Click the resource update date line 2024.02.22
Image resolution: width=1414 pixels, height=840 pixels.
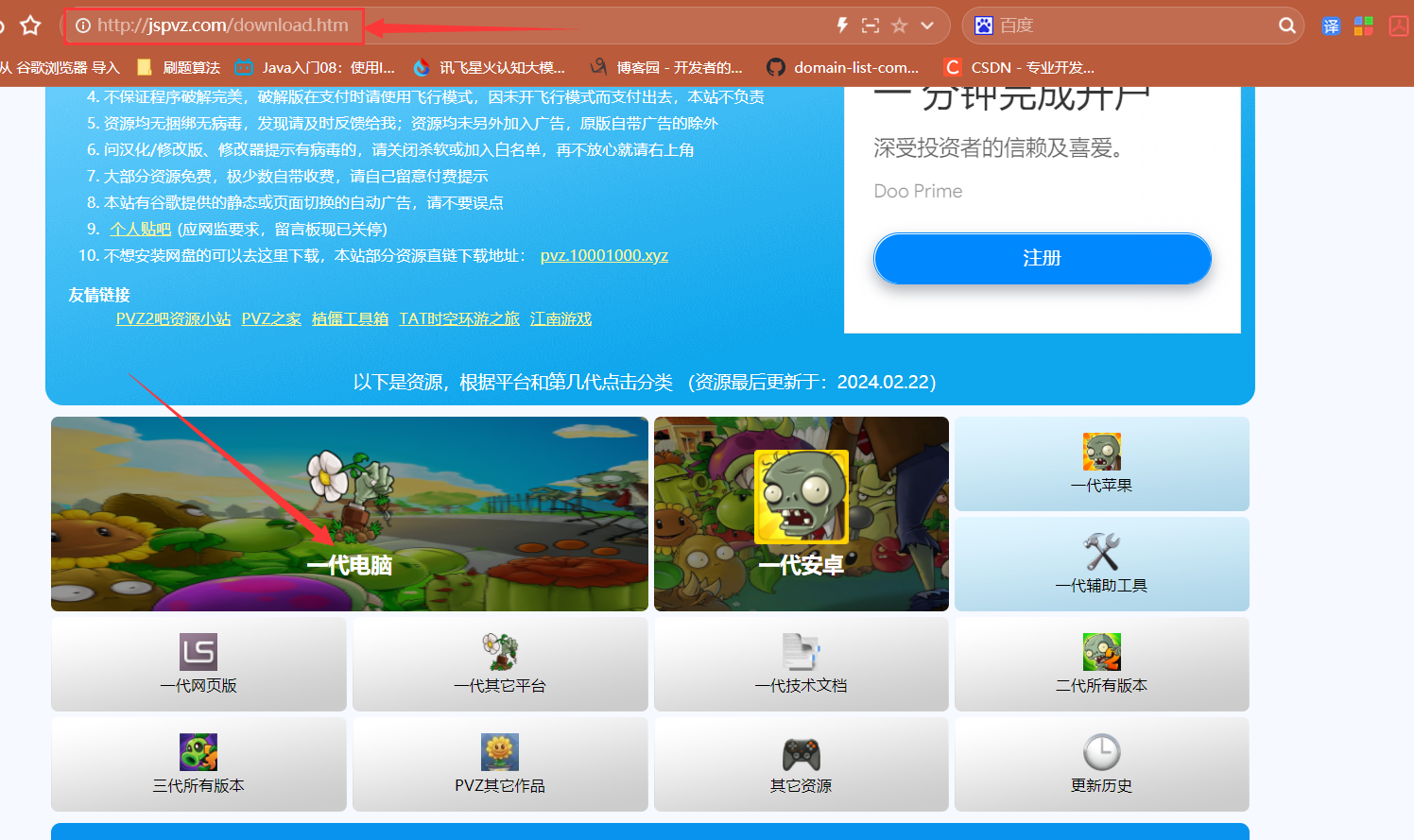click(645, 382)
